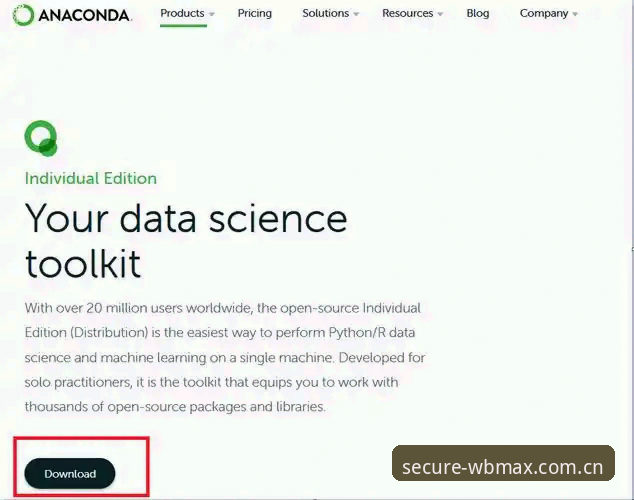This screenshot has height=500, width=634.
Task: Open the Blog link
Action: 478,13
